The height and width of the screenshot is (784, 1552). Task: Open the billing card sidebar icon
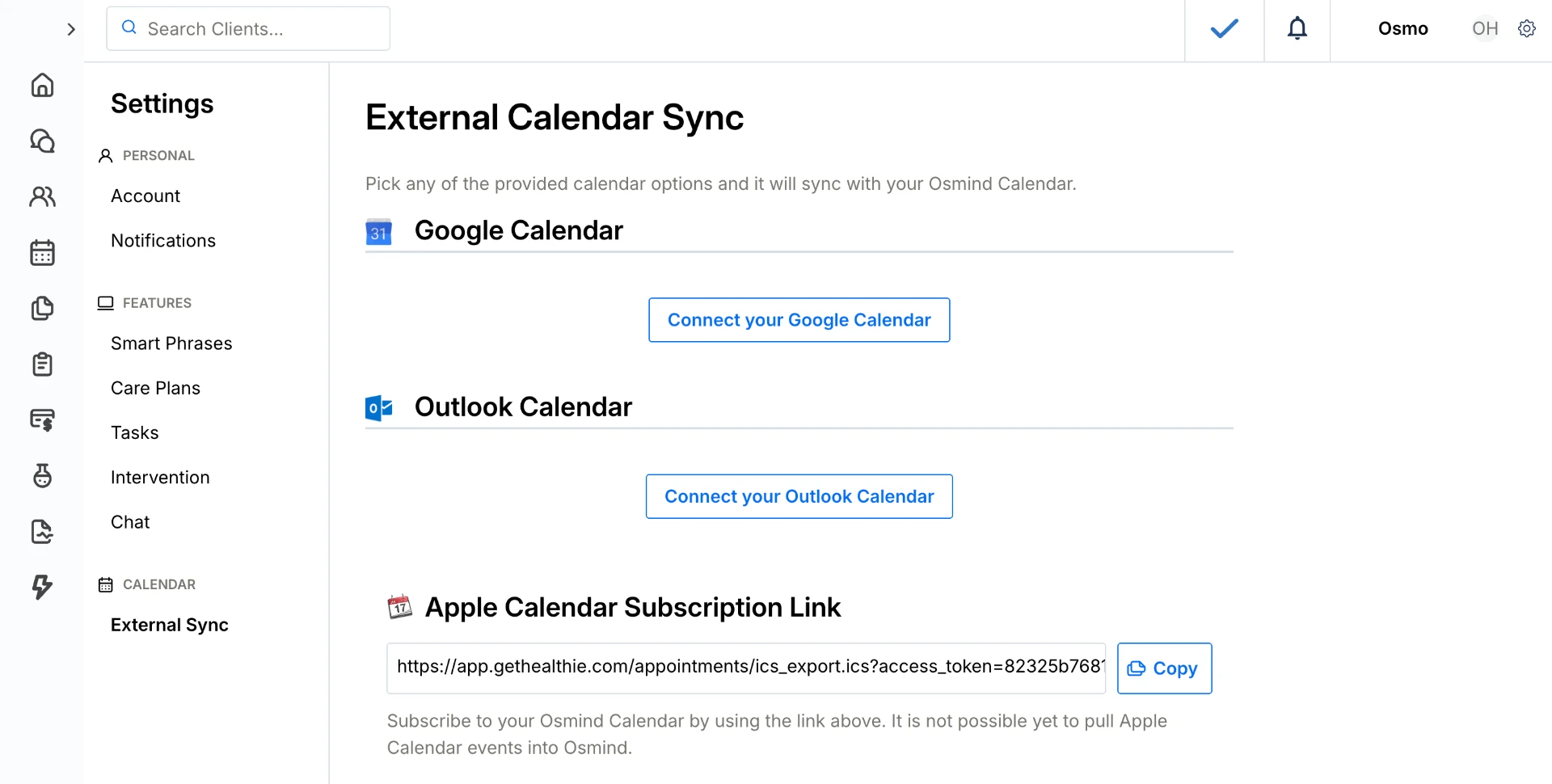tap(42, 419)
